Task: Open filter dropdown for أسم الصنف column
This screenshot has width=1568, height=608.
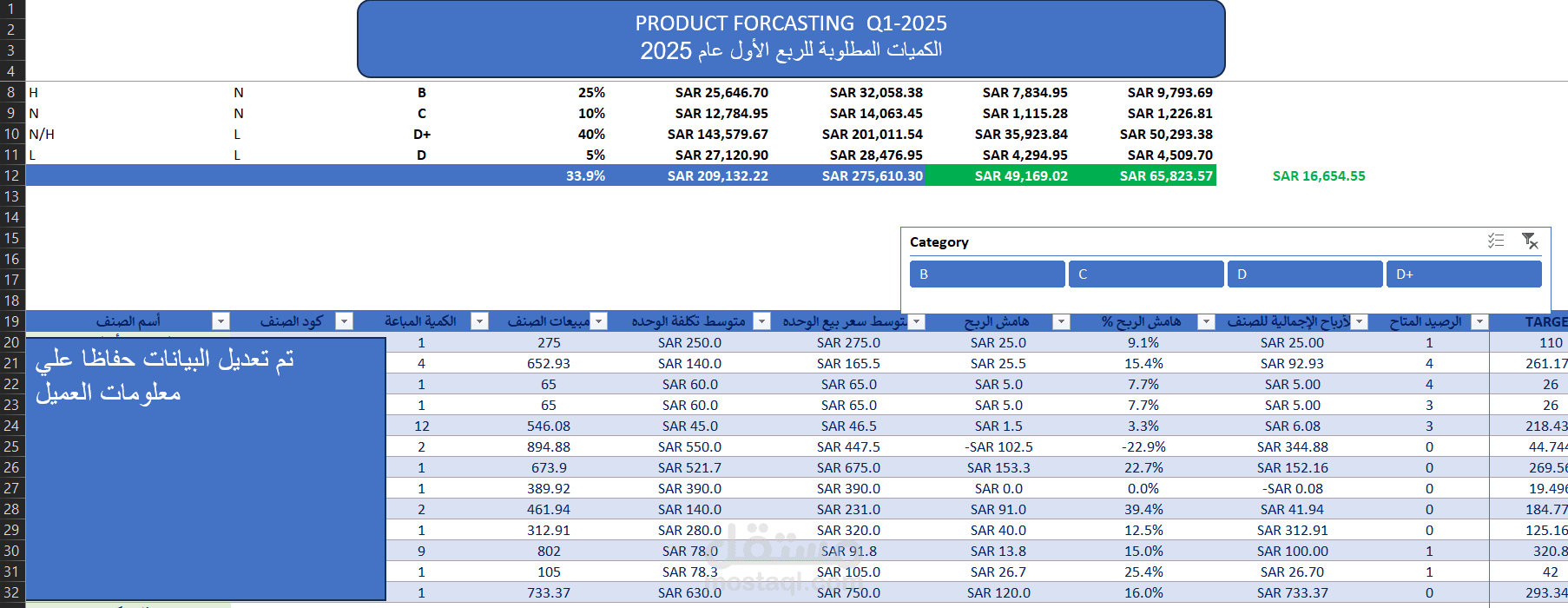Action: [x=221, y=321]
